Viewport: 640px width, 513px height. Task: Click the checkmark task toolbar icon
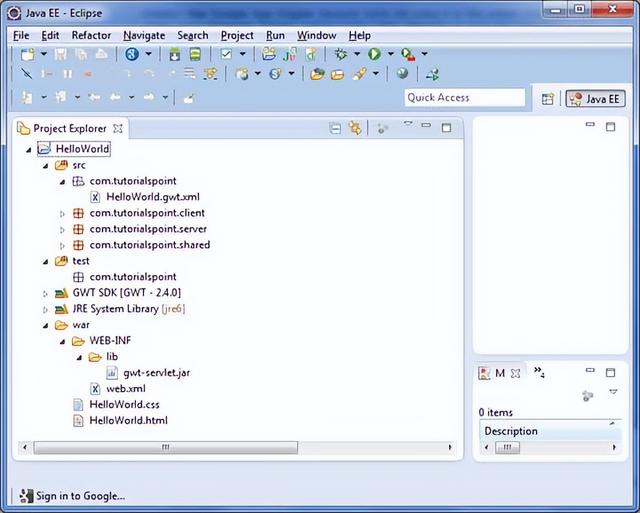[x=226, y=54]
